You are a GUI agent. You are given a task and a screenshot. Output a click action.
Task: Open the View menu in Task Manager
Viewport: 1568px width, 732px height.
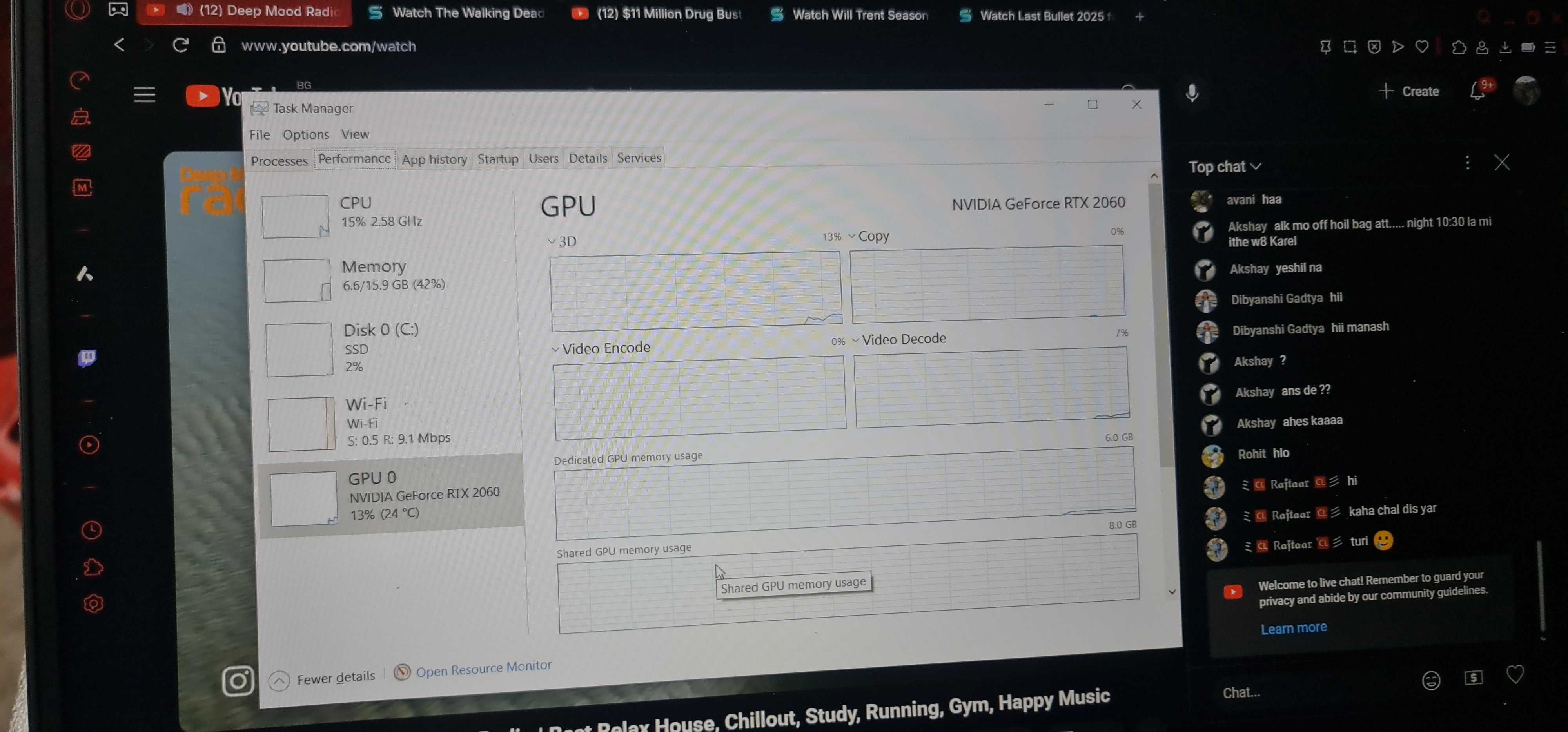click(355, 134)
